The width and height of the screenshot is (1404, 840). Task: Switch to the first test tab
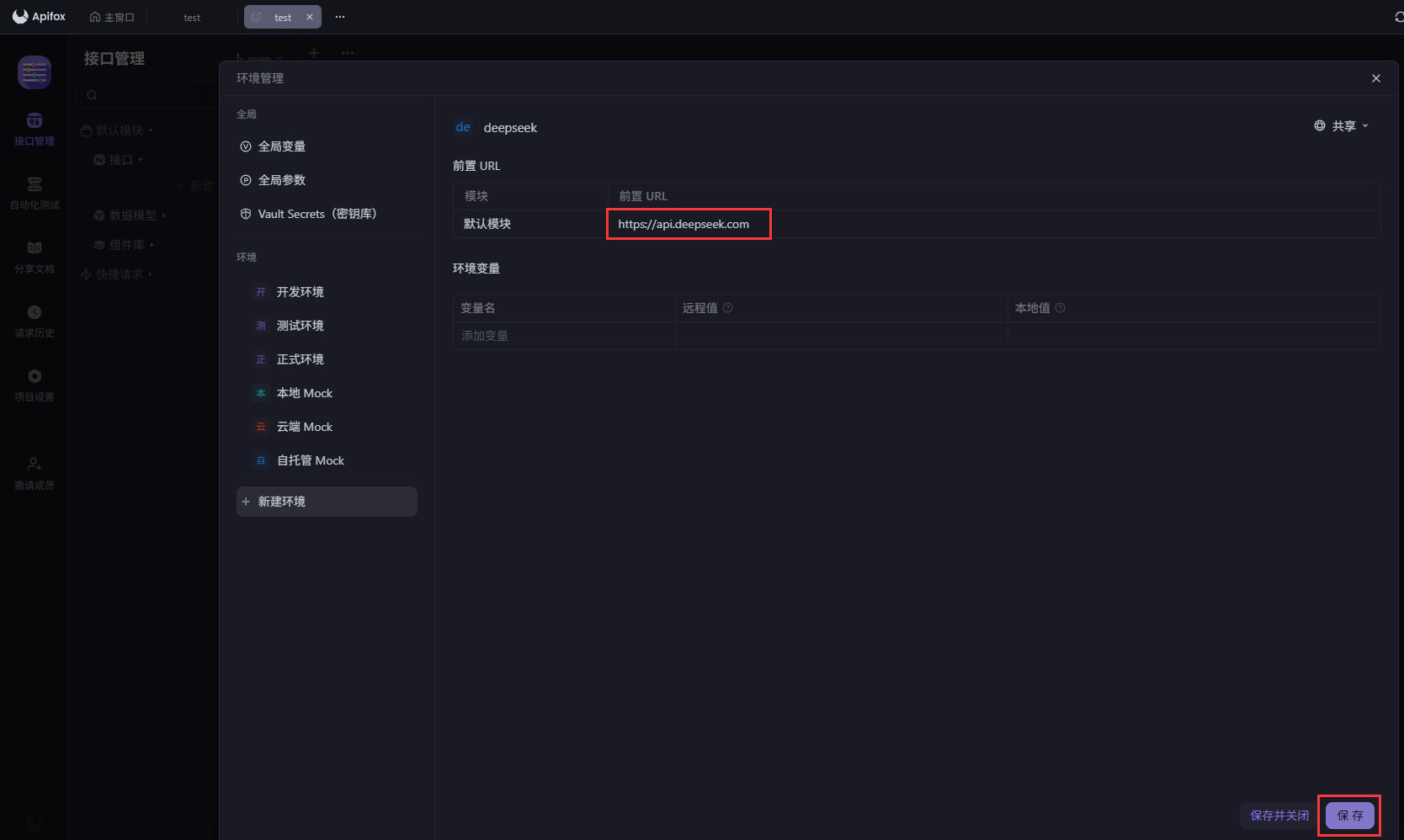(x=192, y=17)
